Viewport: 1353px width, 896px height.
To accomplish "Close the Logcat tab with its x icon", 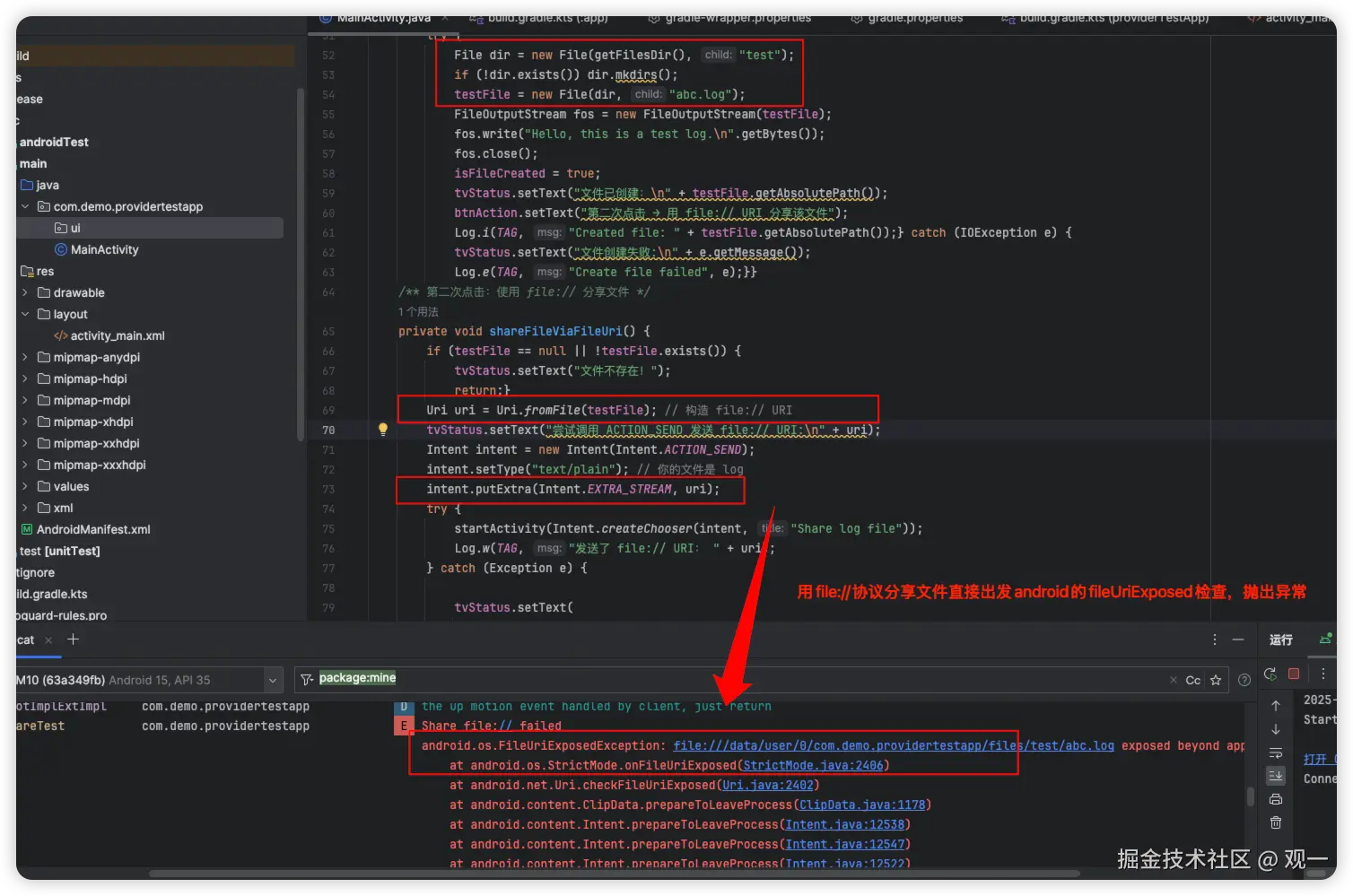I will (x=48, y=639).
